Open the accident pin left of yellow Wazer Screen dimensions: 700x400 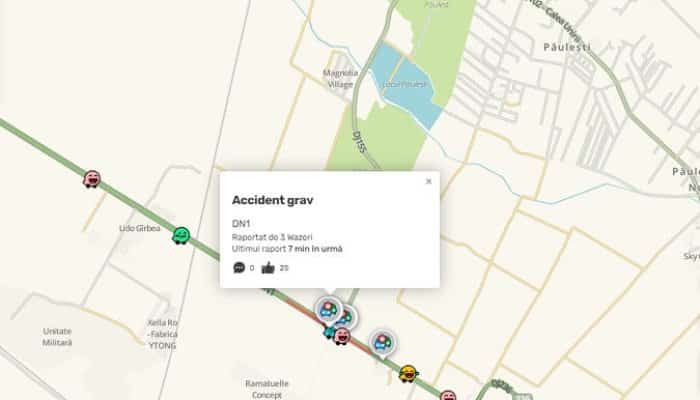click(x=383, y=343)
